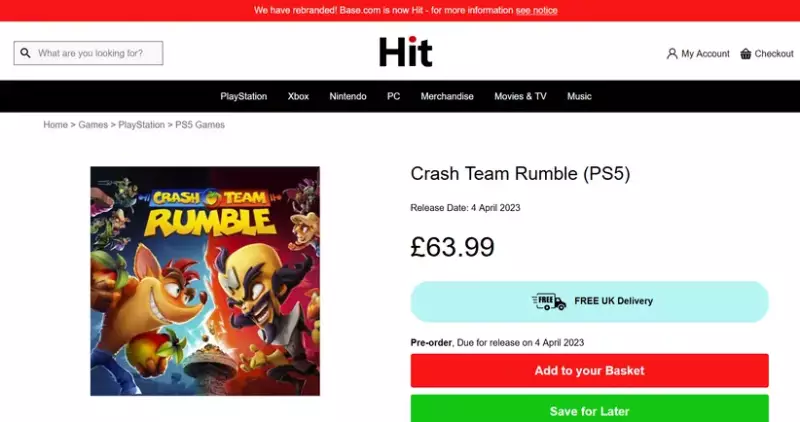Screen dimensions: 800x422
Task: Enlarge the Crash Team Rumble cover image
Action: coord(205,281)
